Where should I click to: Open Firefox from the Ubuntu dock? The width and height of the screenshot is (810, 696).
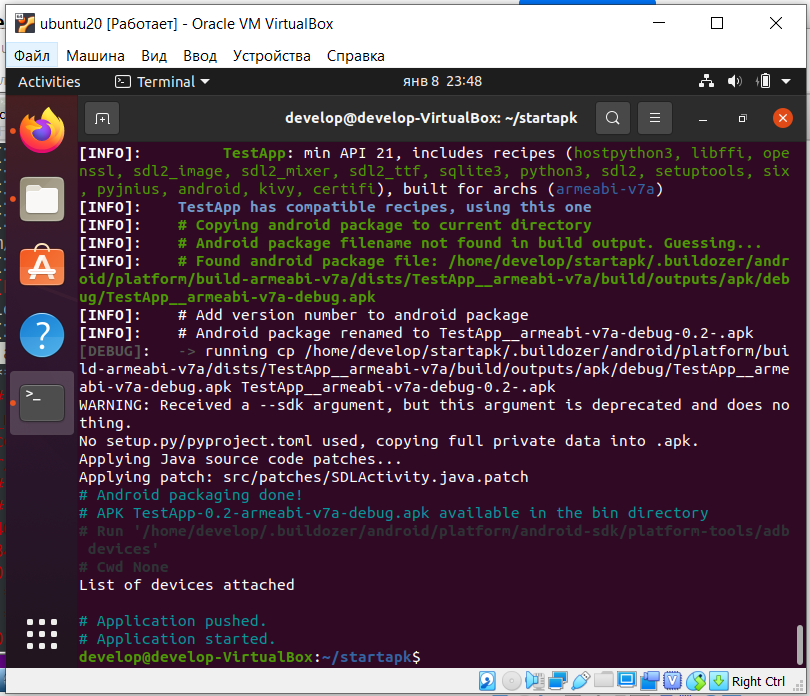pyautogui.click(x=42, y=130)
